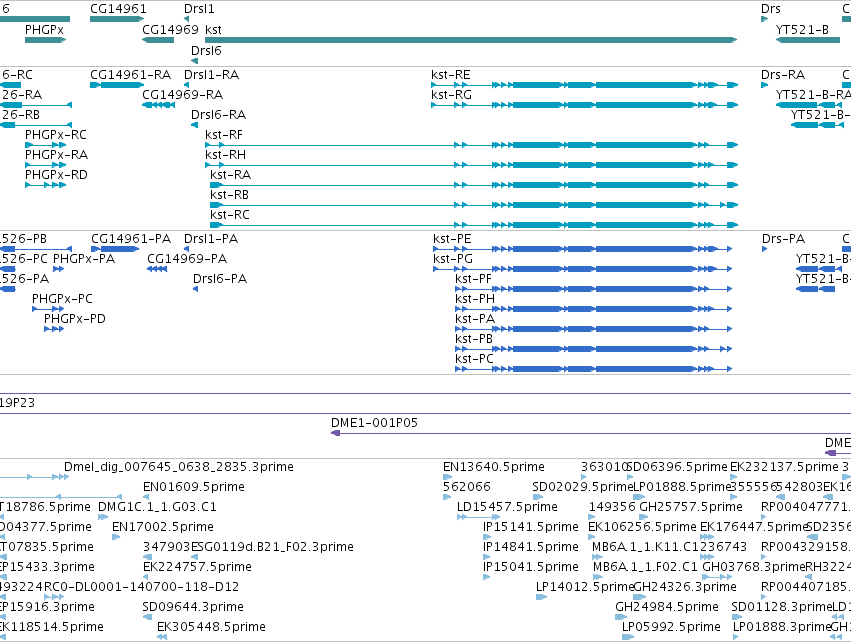Image resolution: width=851 pixels, height=642 pixels.
Task: Click EST LD15457.5prime label
Action: click(507, 507)
